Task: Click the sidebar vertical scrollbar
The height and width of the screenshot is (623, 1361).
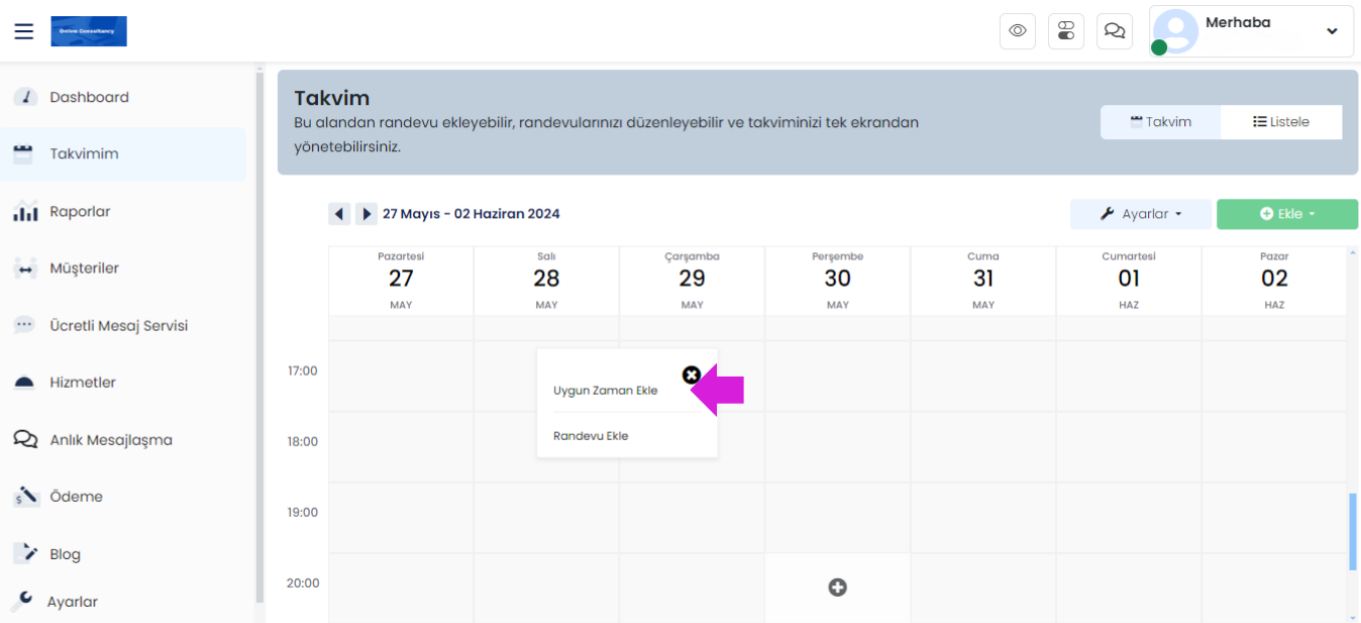Action: [260, 337]
